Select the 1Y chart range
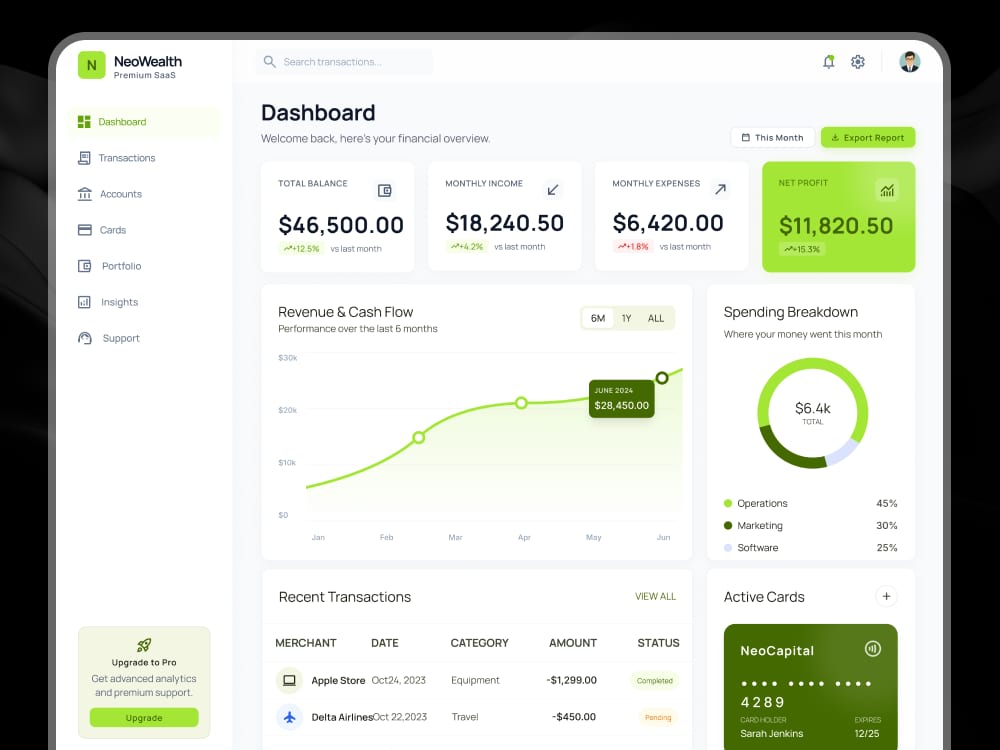Screen dimensions: 1000x750 point(626,318)
